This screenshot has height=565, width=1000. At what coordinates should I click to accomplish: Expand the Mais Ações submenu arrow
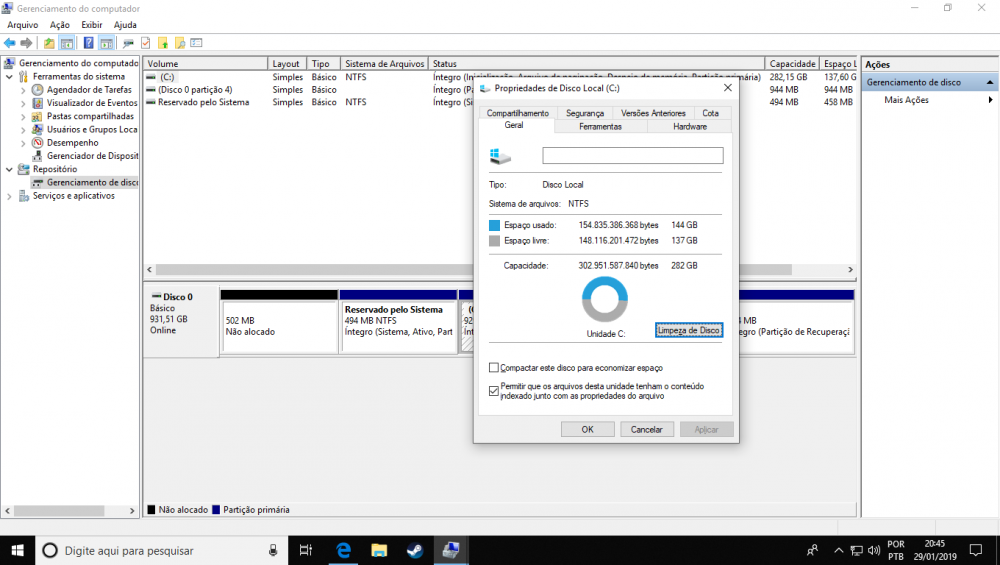(x=990, y=100)
